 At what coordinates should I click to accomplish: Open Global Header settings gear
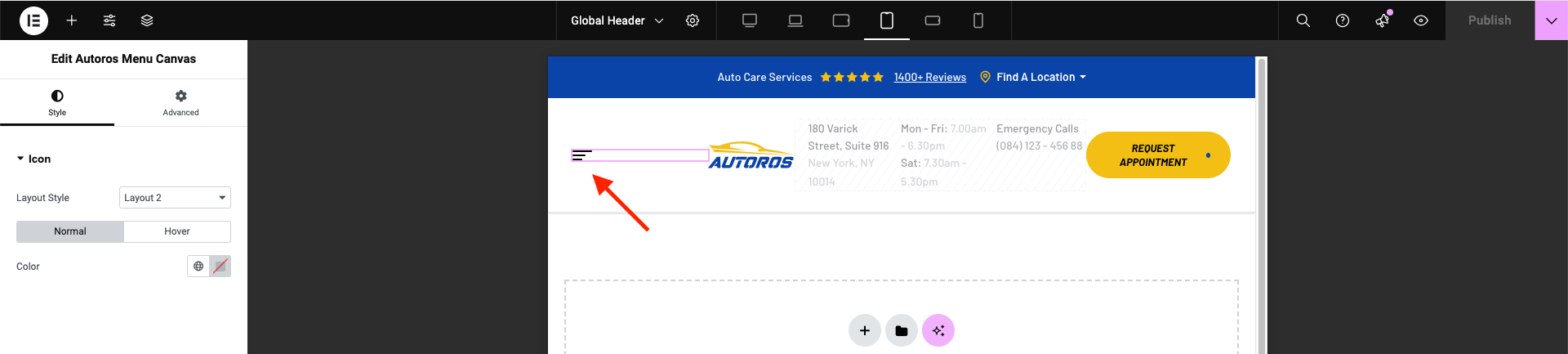pos(693,20)
